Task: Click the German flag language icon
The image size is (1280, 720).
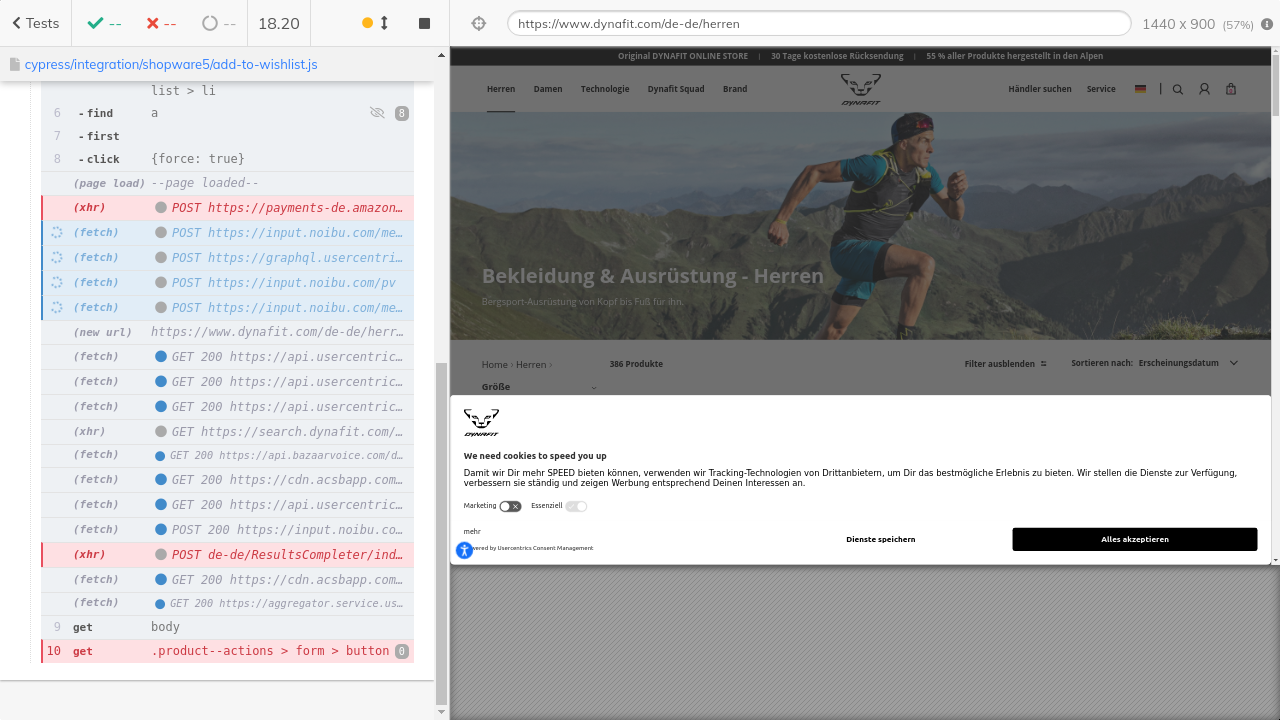Action: (x=1140, y=89)
